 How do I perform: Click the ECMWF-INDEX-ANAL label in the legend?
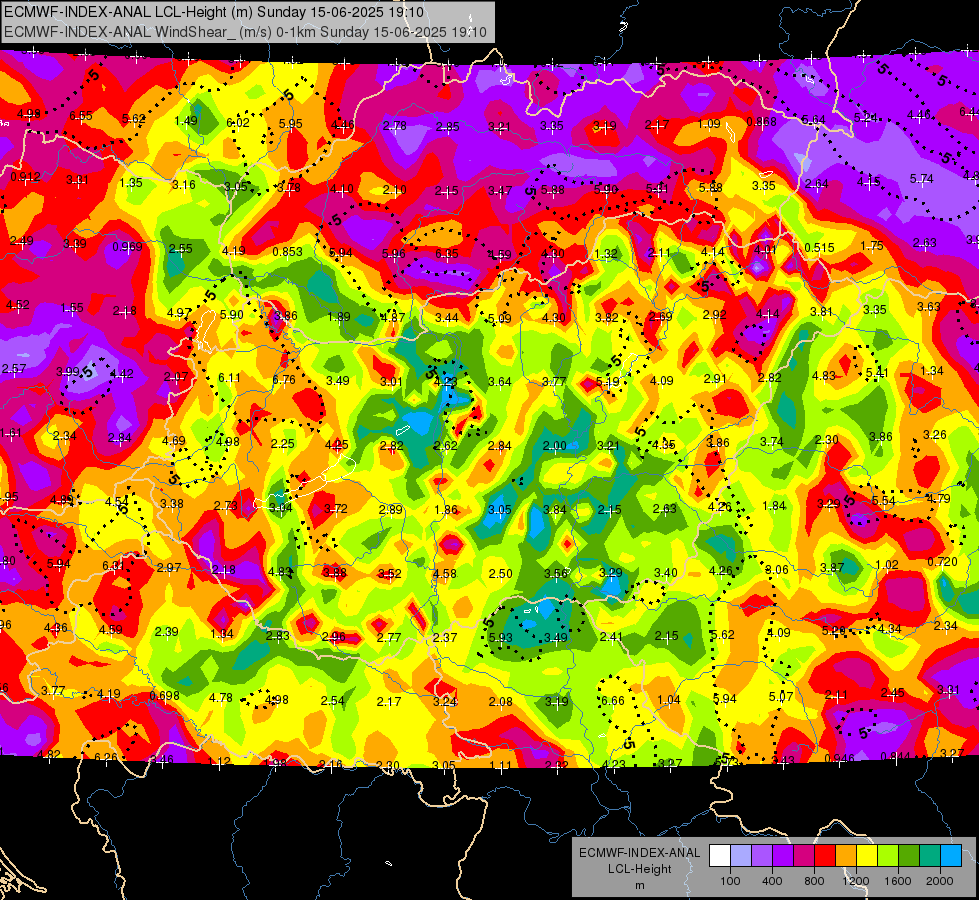click(639, 853)
